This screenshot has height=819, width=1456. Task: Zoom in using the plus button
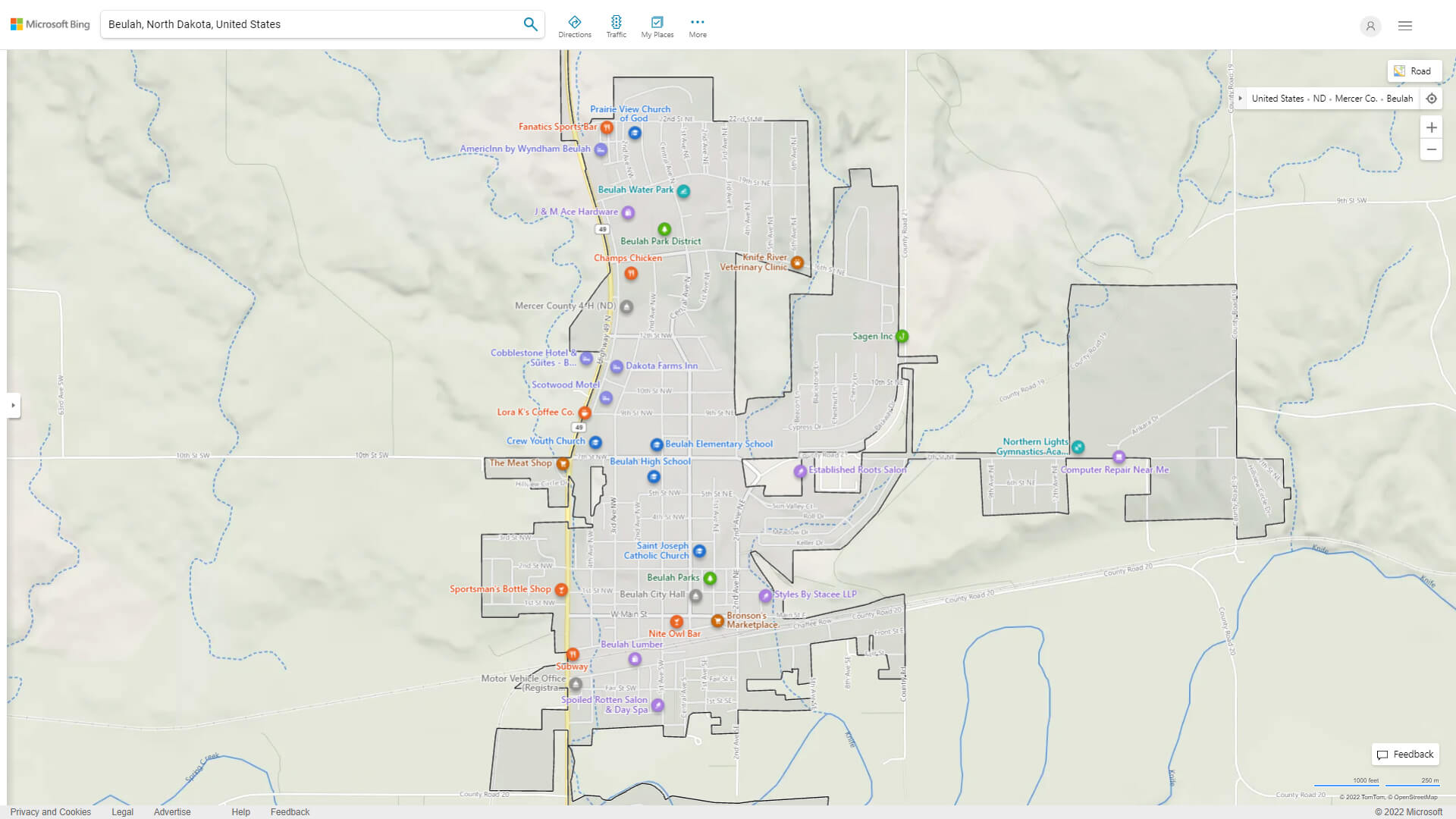click(1431, 127)
